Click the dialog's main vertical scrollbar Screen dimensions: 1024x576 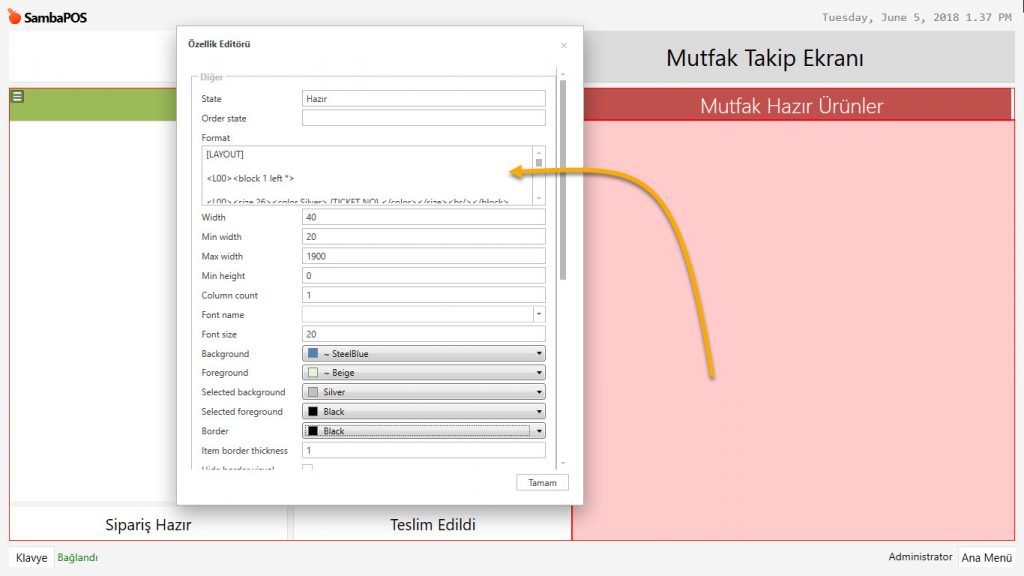(563, 180)
